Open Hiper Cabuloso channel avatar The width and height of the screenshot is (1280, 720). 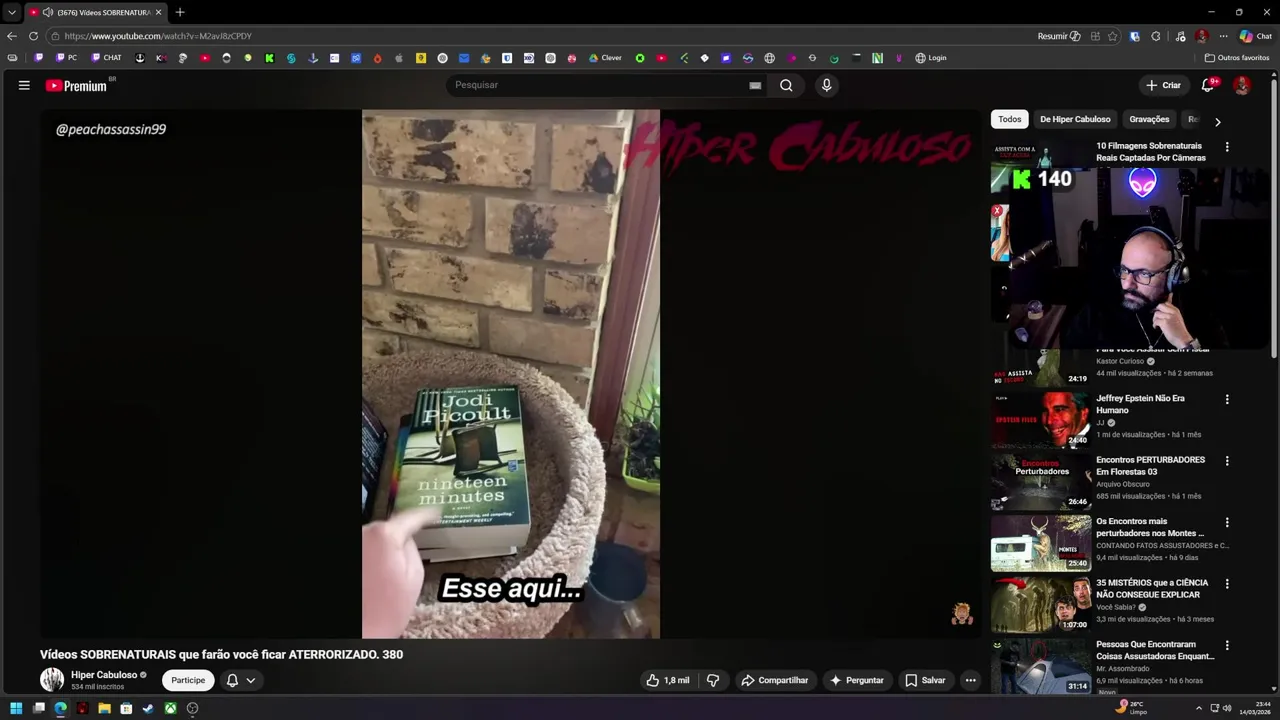coord(52,680)
